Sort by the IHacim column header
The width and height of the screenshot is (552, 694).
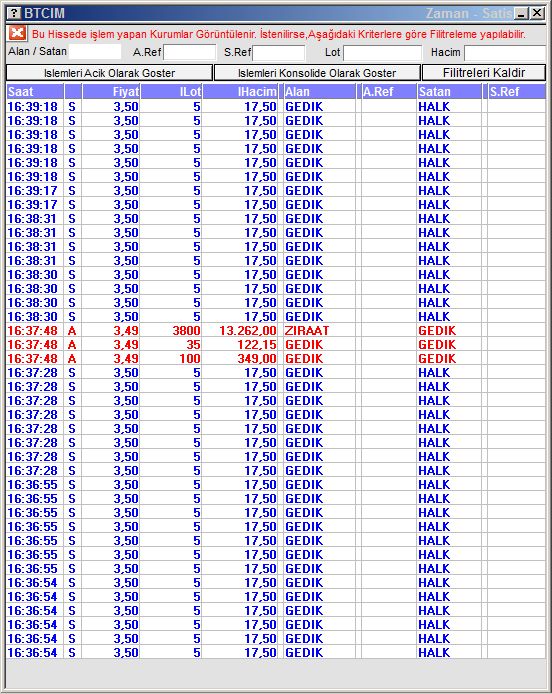click(240, 92)
